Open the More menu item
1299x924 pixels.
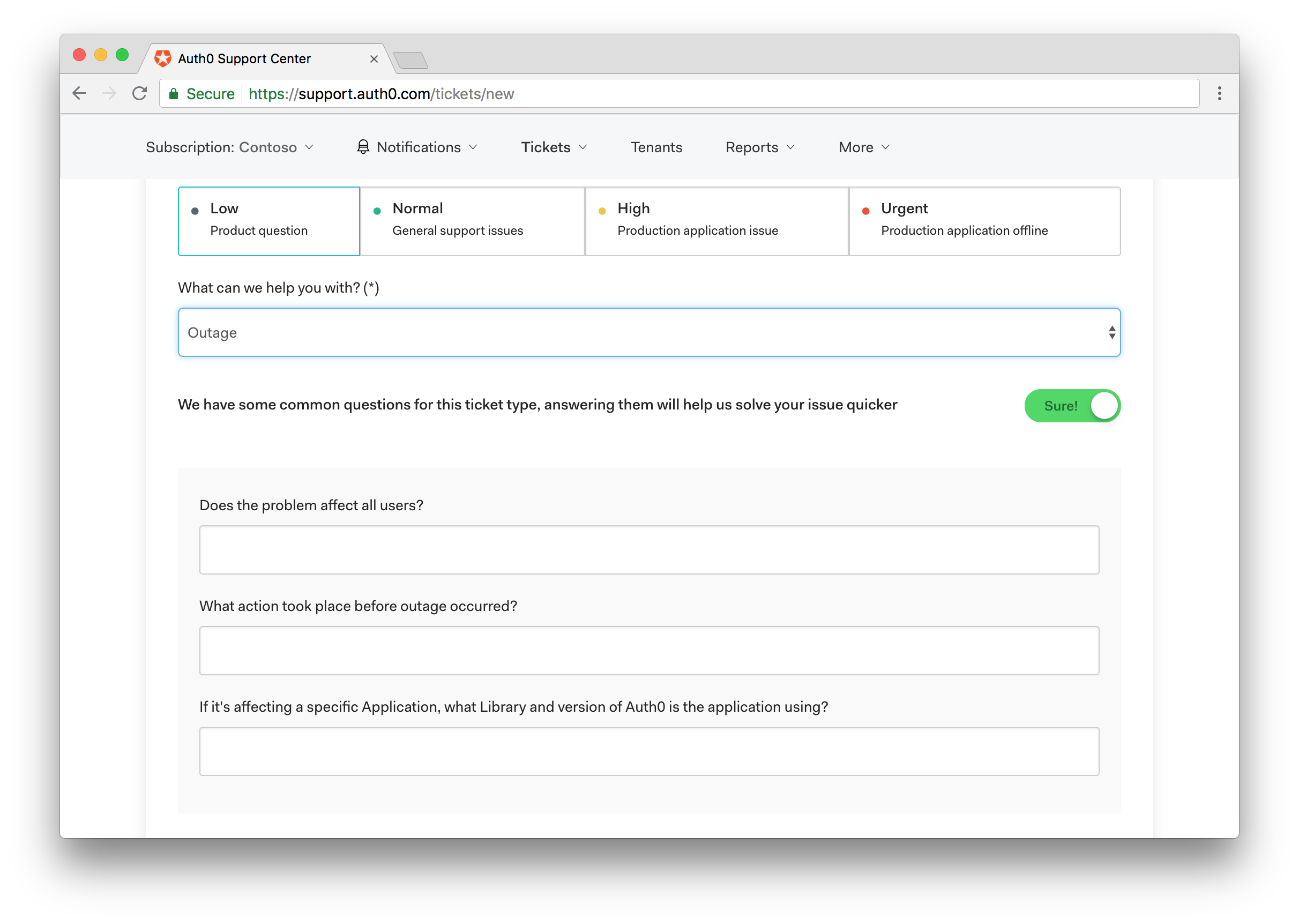(x=862, y=147)
